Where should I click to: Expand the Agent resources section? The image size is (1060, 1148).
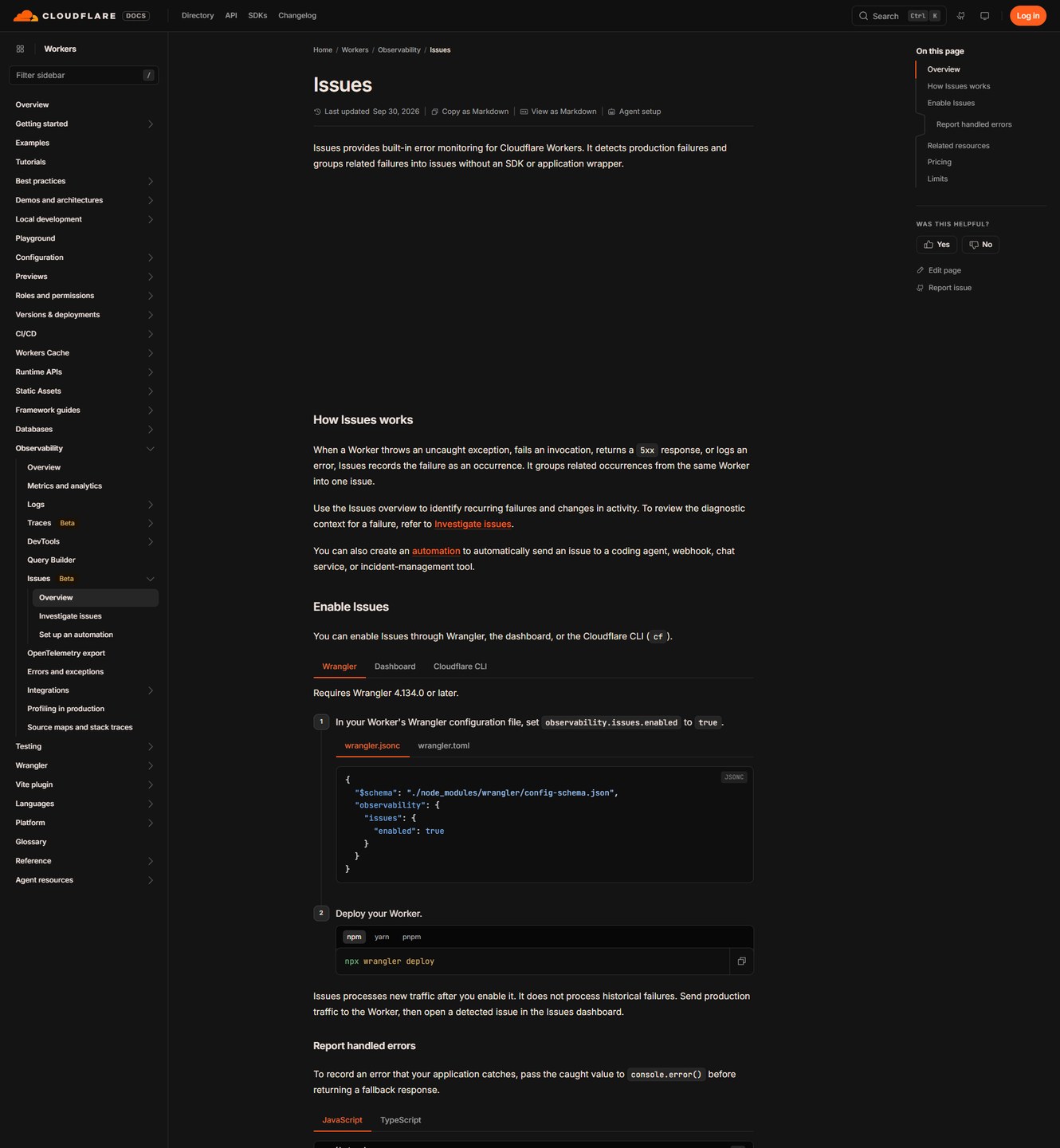[x=150, y=880]
